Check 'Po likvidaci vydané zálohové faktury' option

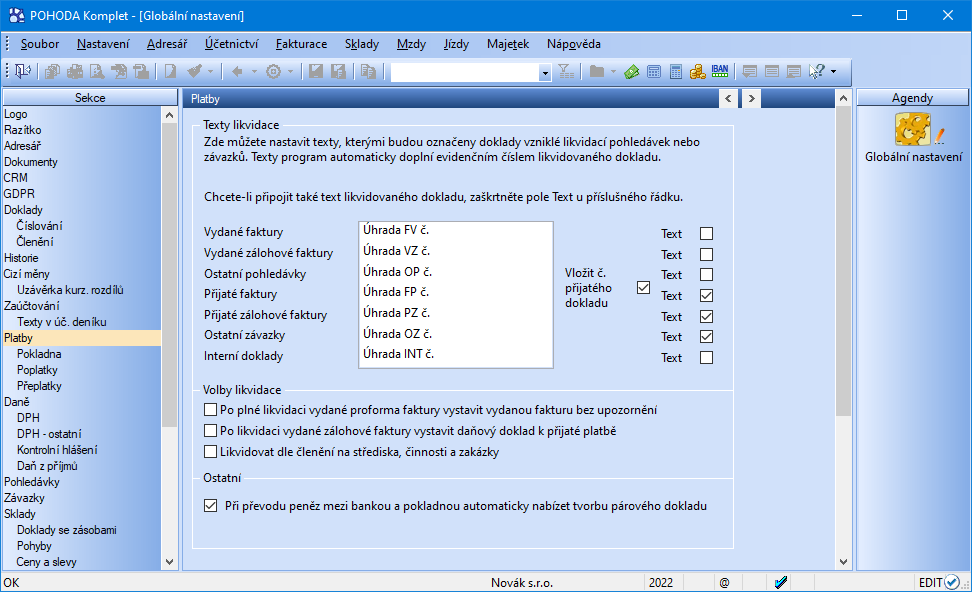tap(210, 431)
